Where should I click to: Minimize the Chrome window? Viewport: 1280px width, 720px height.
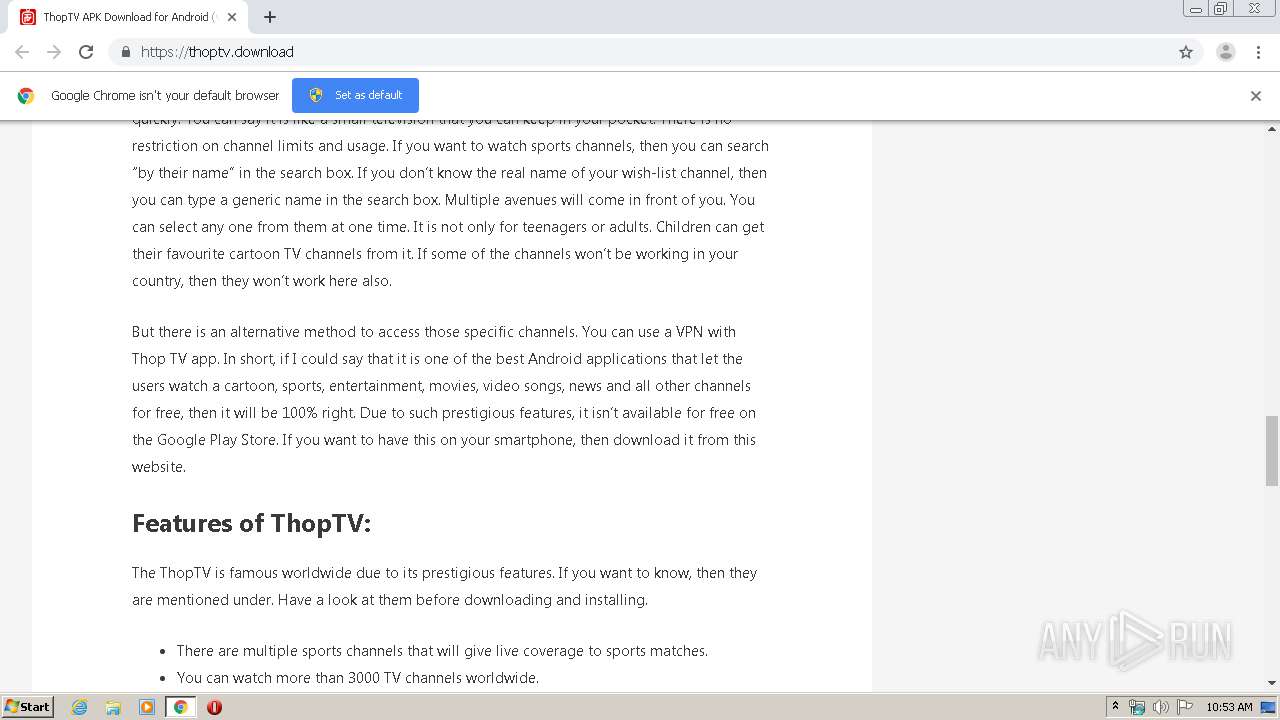1195,9
